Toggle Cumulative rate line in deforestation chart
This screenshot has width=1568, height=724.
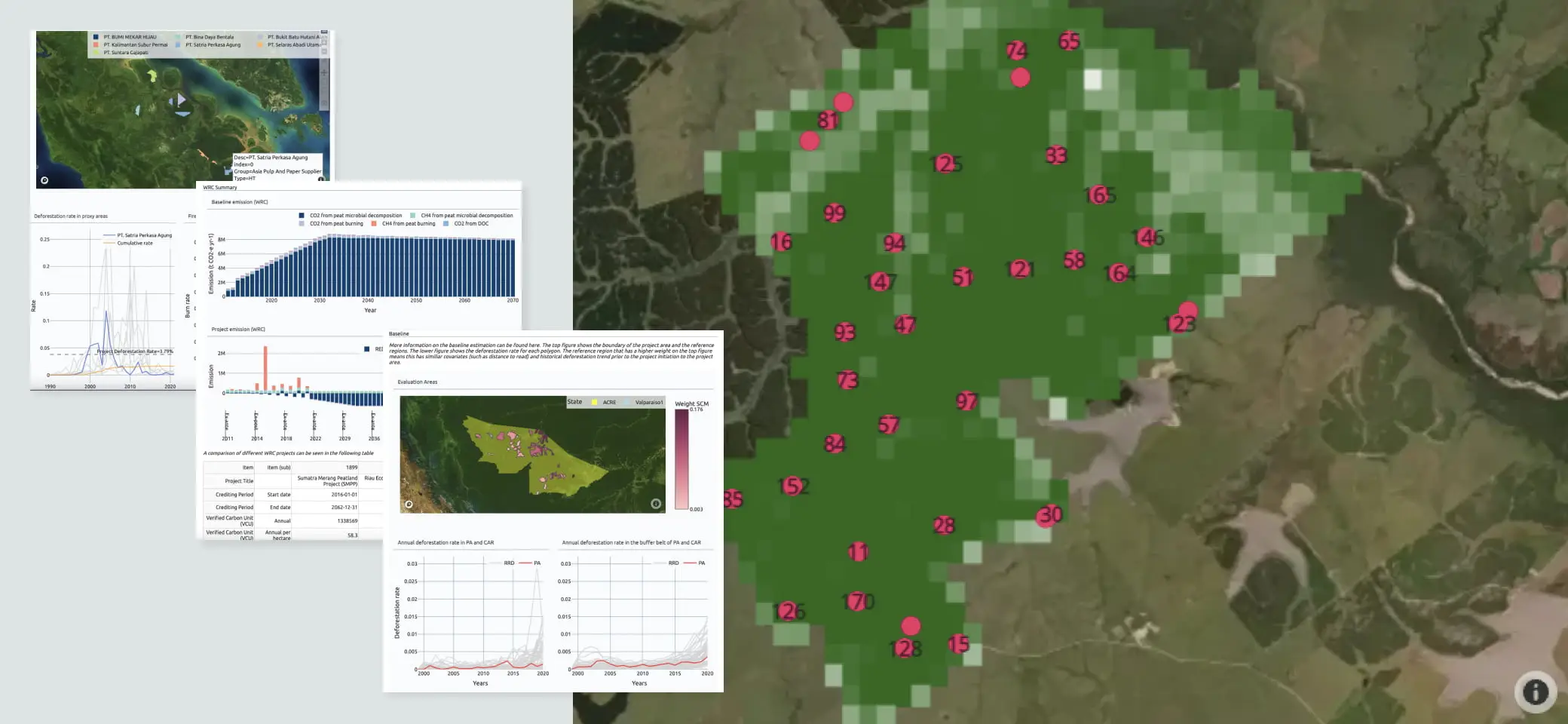127,243
